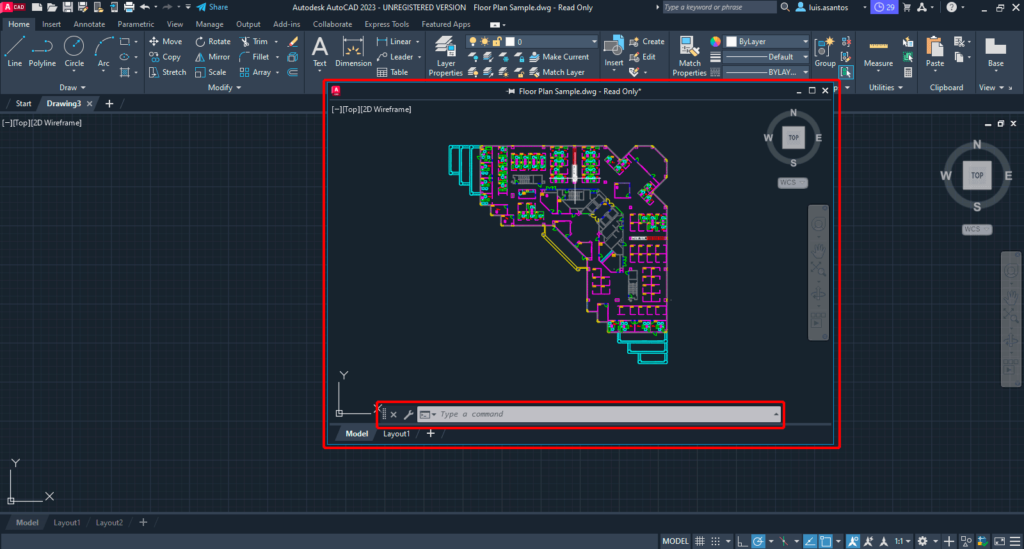Select the Arc tool
The height and width of the screenshot is (549, 1024).
coord(103,52)
